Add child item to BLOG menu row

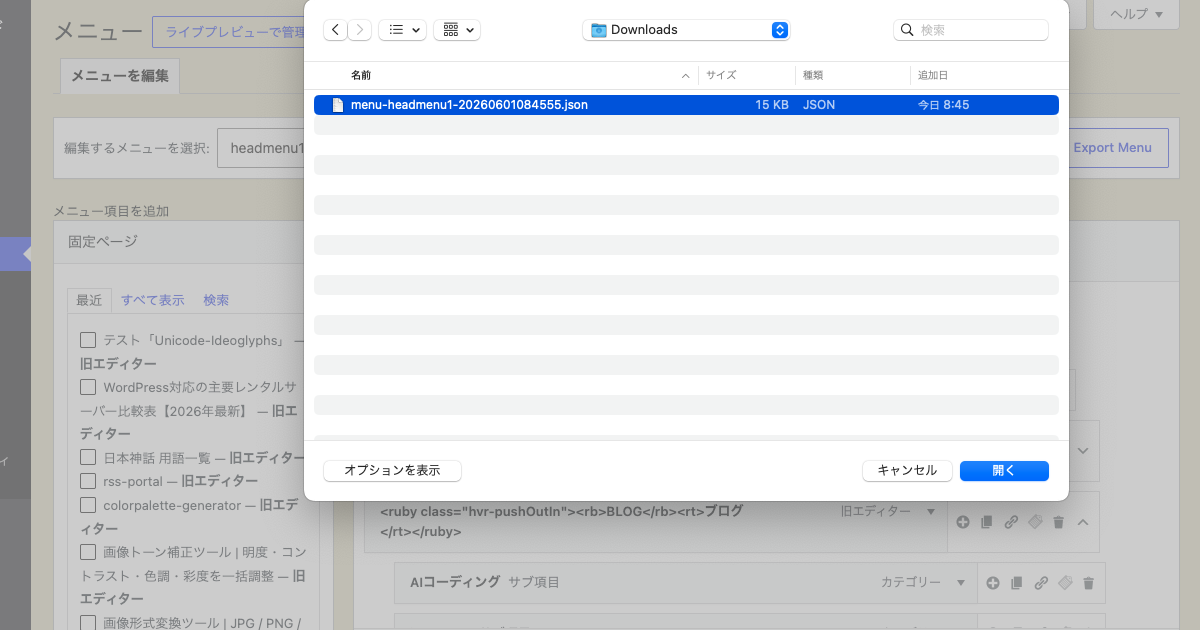point(962,522)
